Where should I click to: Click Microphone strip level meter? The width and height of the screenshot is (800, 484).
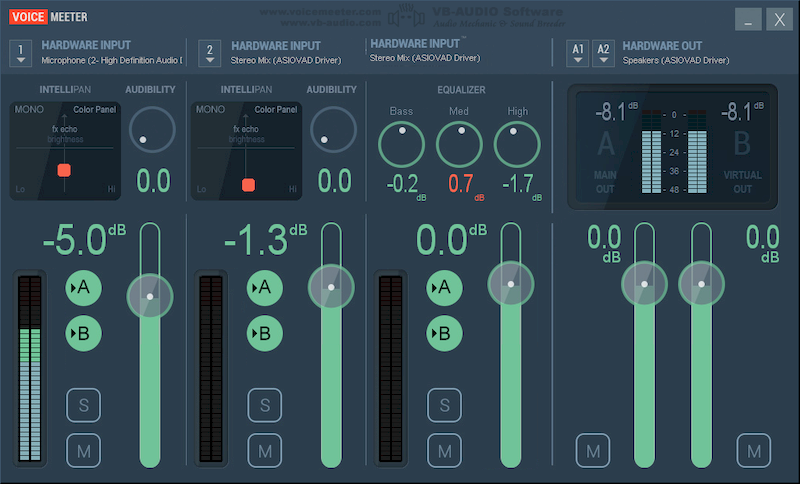click(30, 369)
